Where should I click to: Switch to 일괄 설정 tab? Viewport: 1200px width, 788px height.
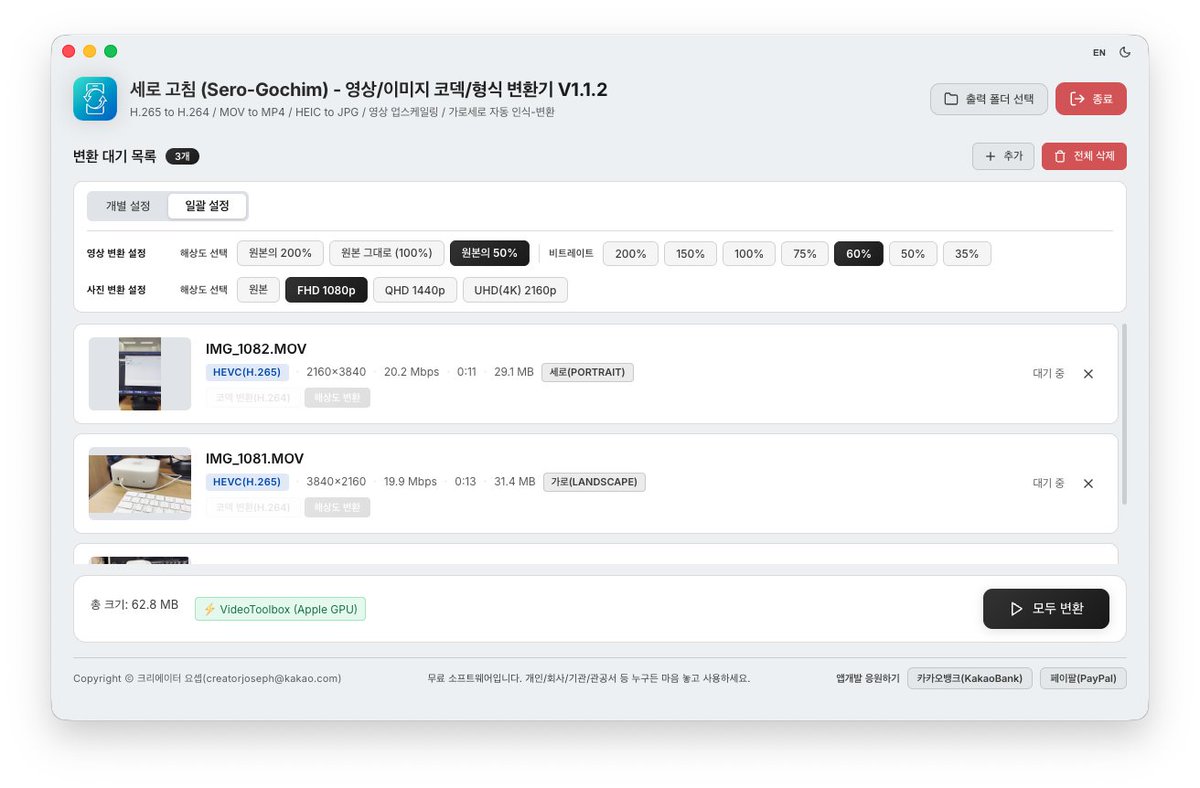point(207,206)
